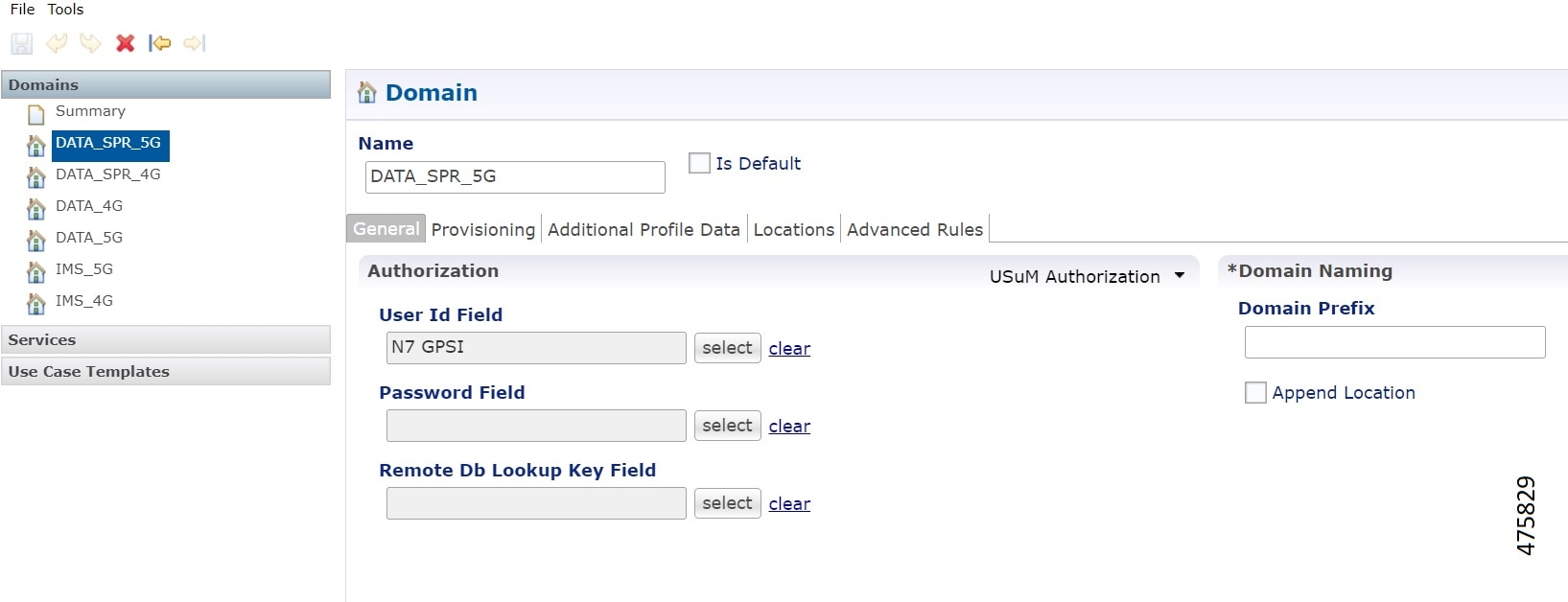Viewport: 1568px width, 602px height.
Task: Click the User Id Field box showing N7 GPSI
Action: pos(536,348)
